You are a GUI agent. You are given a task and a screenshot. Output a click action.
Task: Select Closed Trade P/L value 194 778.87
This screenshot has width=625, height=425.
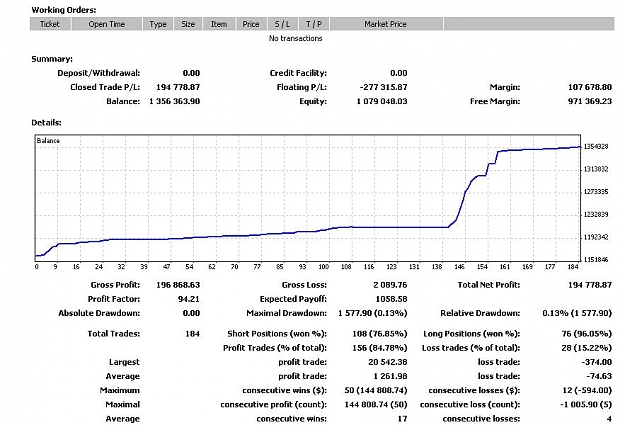[178, 87]
